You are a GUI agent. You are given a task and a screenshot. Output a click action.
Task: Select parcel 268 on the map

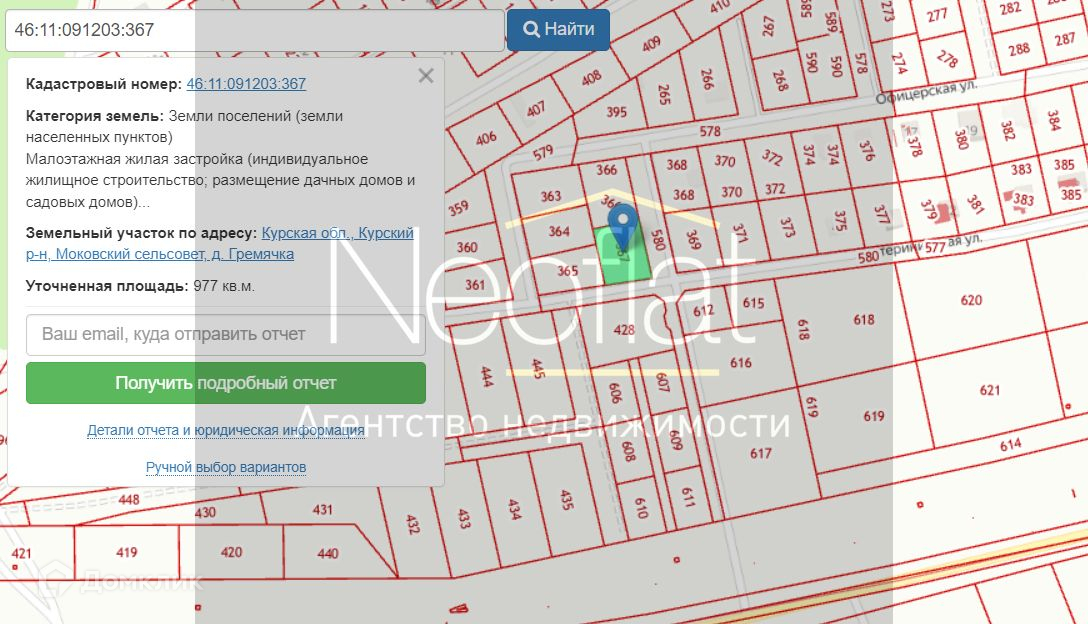pyautogui.click(x=780, y=81)
